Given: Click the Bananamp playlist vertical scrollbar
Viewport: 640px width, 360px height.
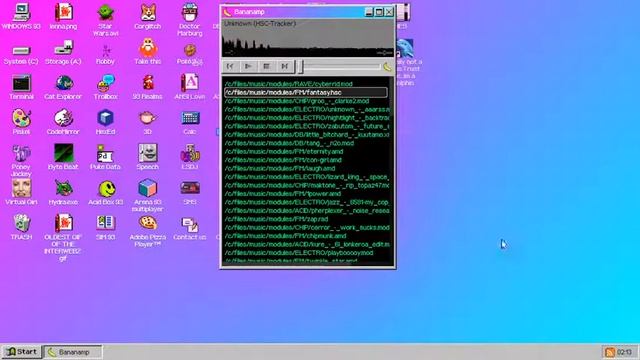Looking at the screenshot, I should [x=392, y=170].
